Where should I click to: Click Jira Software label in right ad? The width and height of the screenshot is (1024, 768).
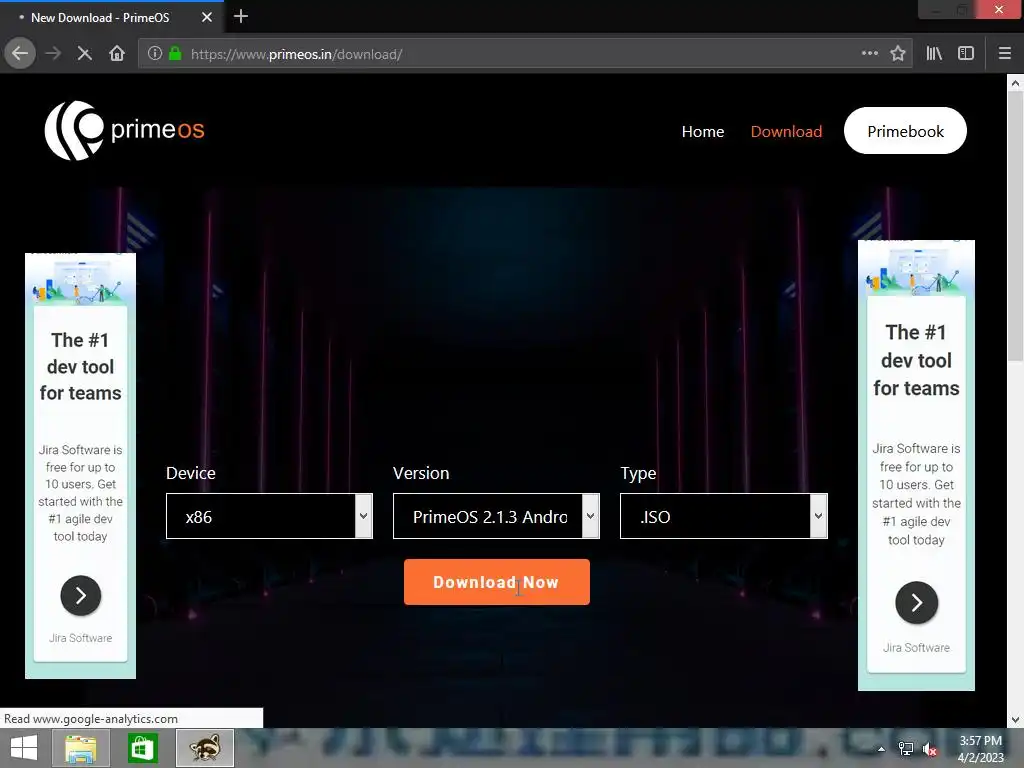916,648
